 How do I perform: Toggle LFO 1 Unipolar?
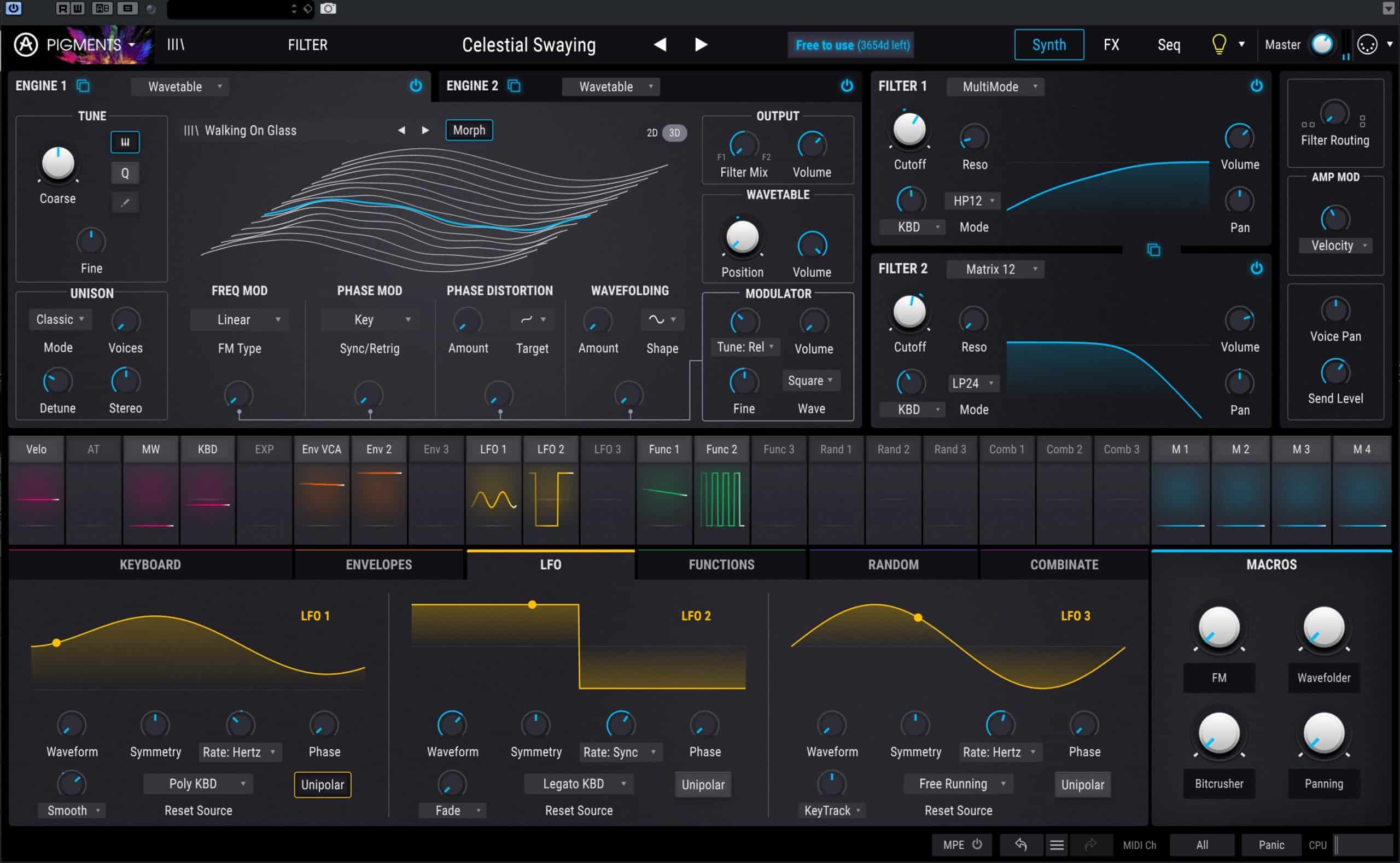click(323, 785)
